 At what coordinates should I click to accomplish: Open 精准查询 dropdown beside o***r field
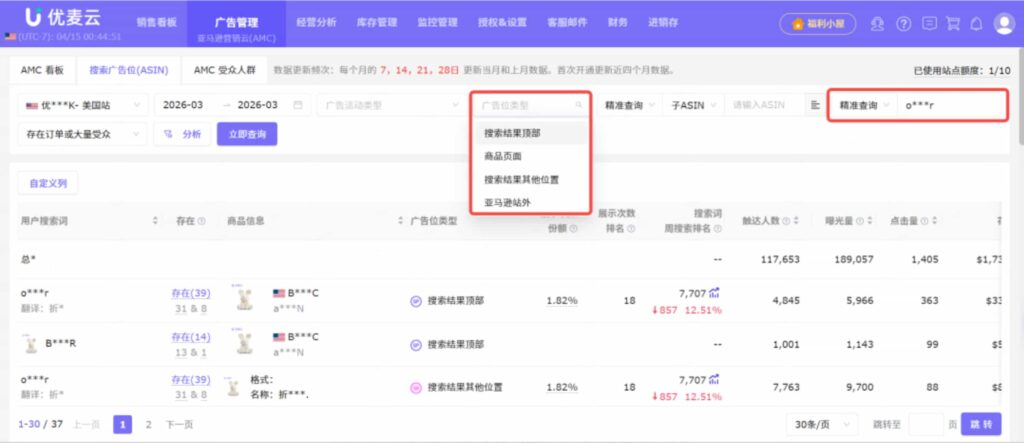[x=864, y=105]
